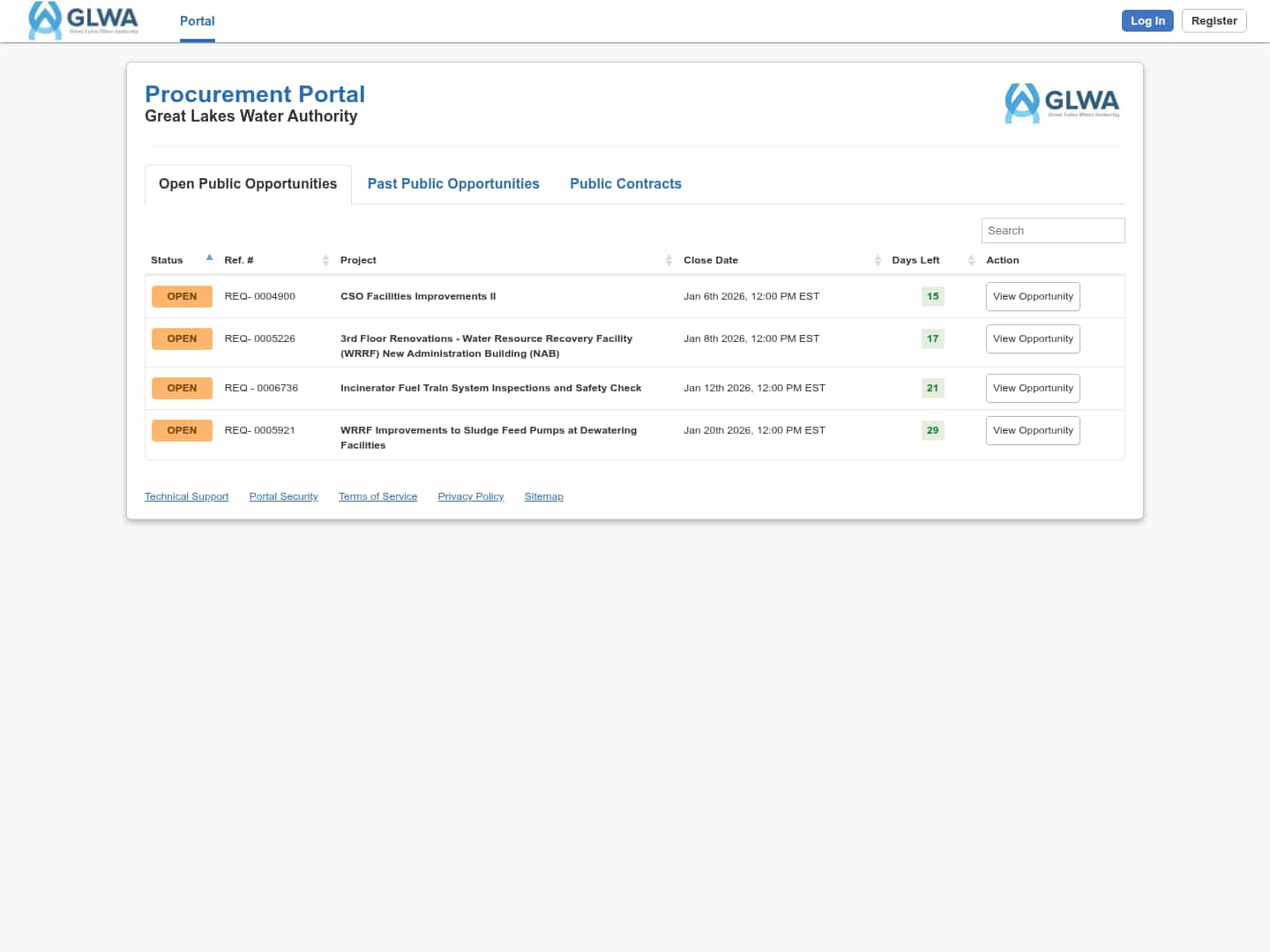Viewport: 1270px width, 952px height.
Task: Click the 15 days left badge
Action: tap(932, 296)
